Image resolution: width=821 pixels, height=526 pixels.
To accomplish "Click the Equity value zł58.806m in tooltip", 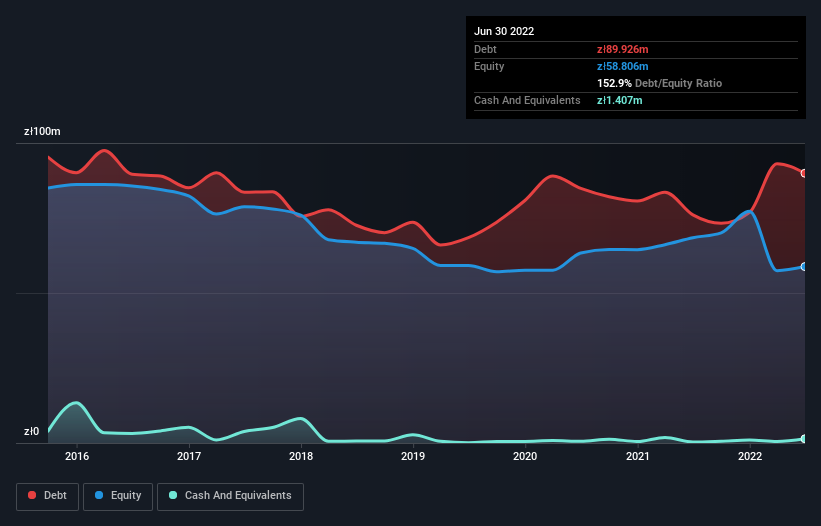I will [623, 66].
